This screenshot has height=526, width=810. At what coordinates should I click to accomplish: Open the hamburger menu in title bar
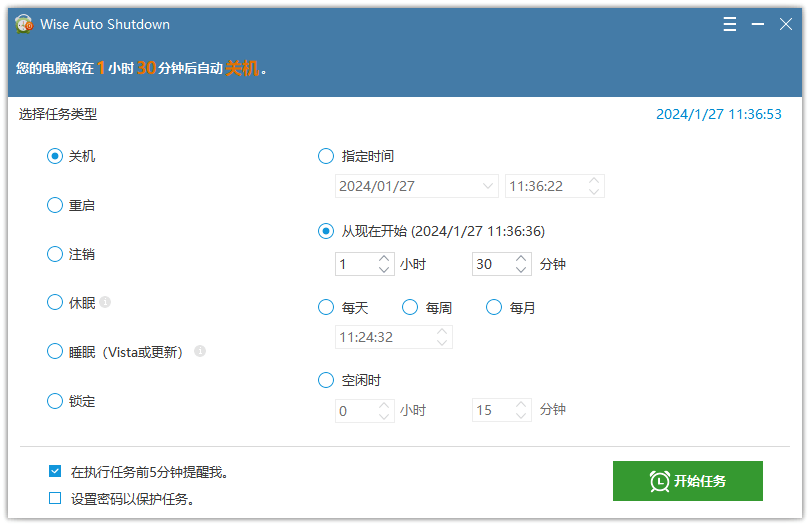pyautogui.click(x=729, y=24)
